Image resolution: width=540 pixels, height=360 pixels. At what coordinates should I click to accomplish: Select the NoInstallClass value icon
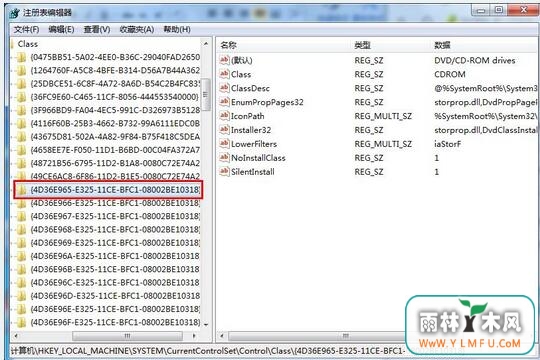[224, 157]
